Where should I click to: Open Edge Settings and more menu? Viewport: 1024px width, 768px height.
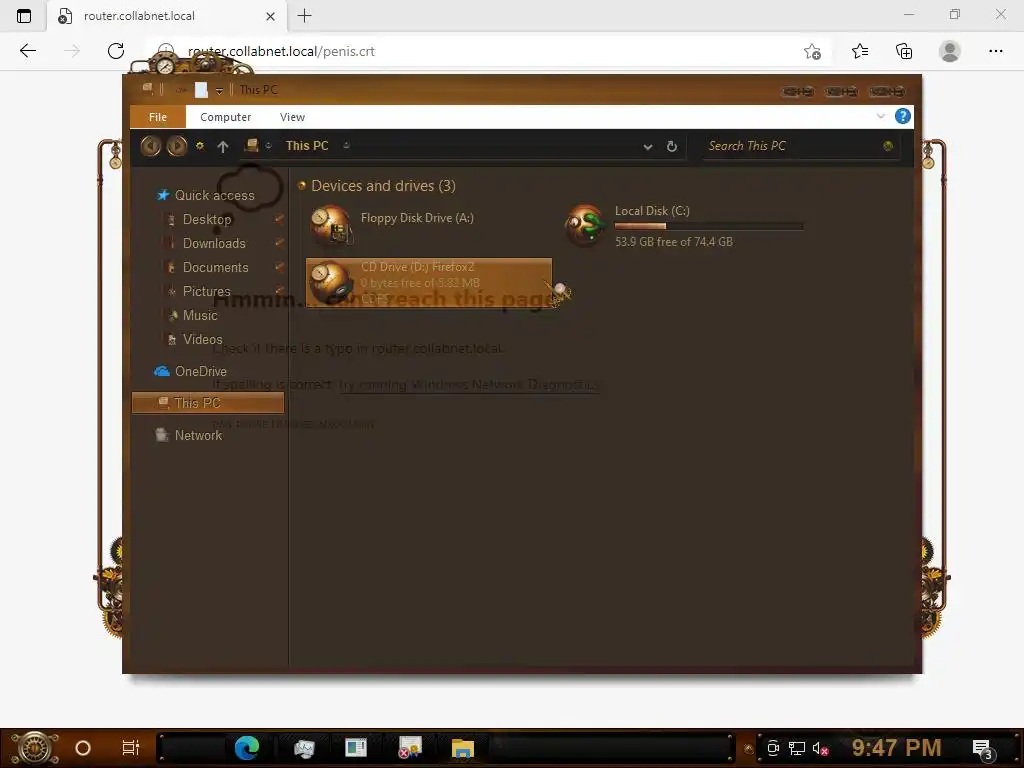point(995,51)
